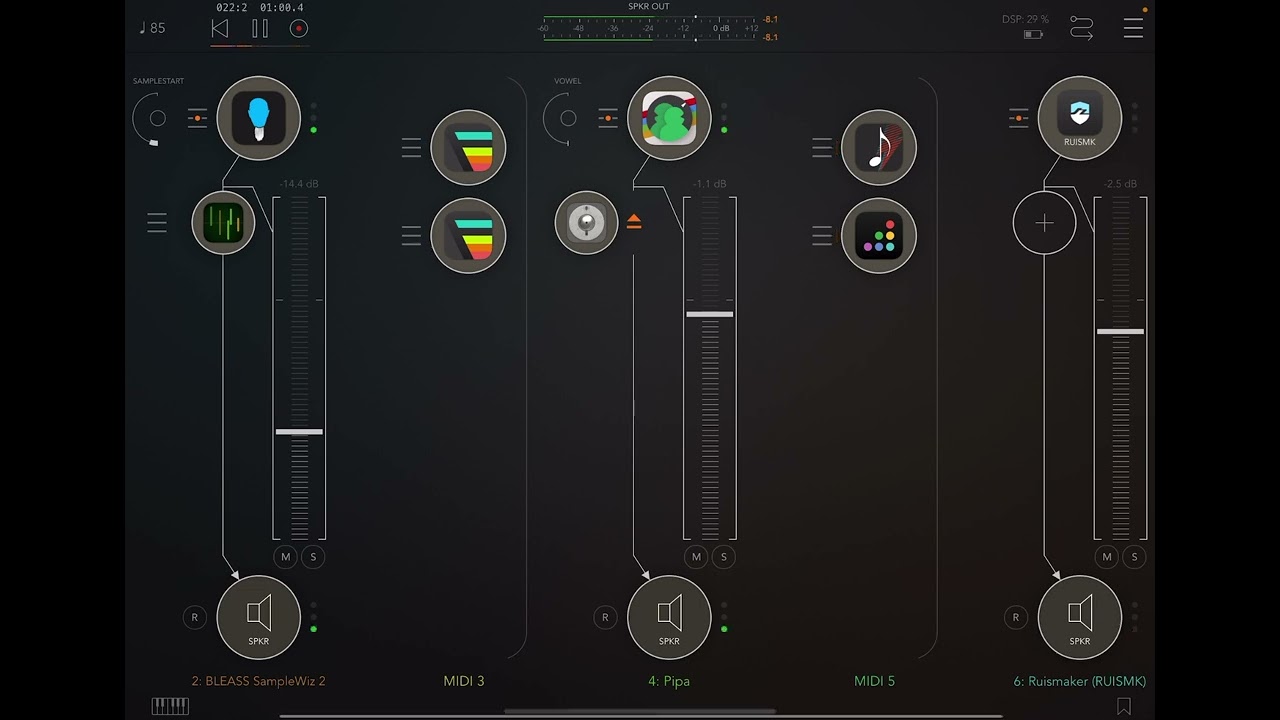Open the green bars effect node

coord(223,222)
